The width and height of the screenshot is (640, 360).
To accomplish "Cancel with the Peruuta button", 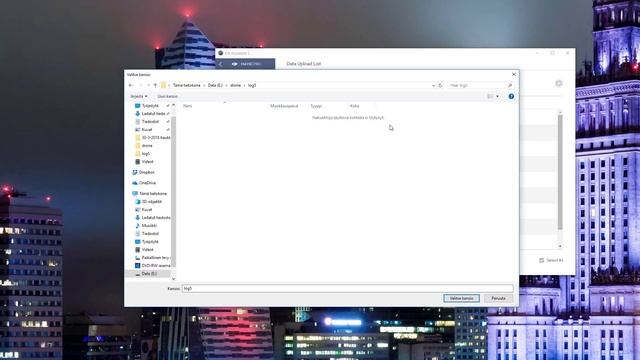I will (x=498, y=298).
